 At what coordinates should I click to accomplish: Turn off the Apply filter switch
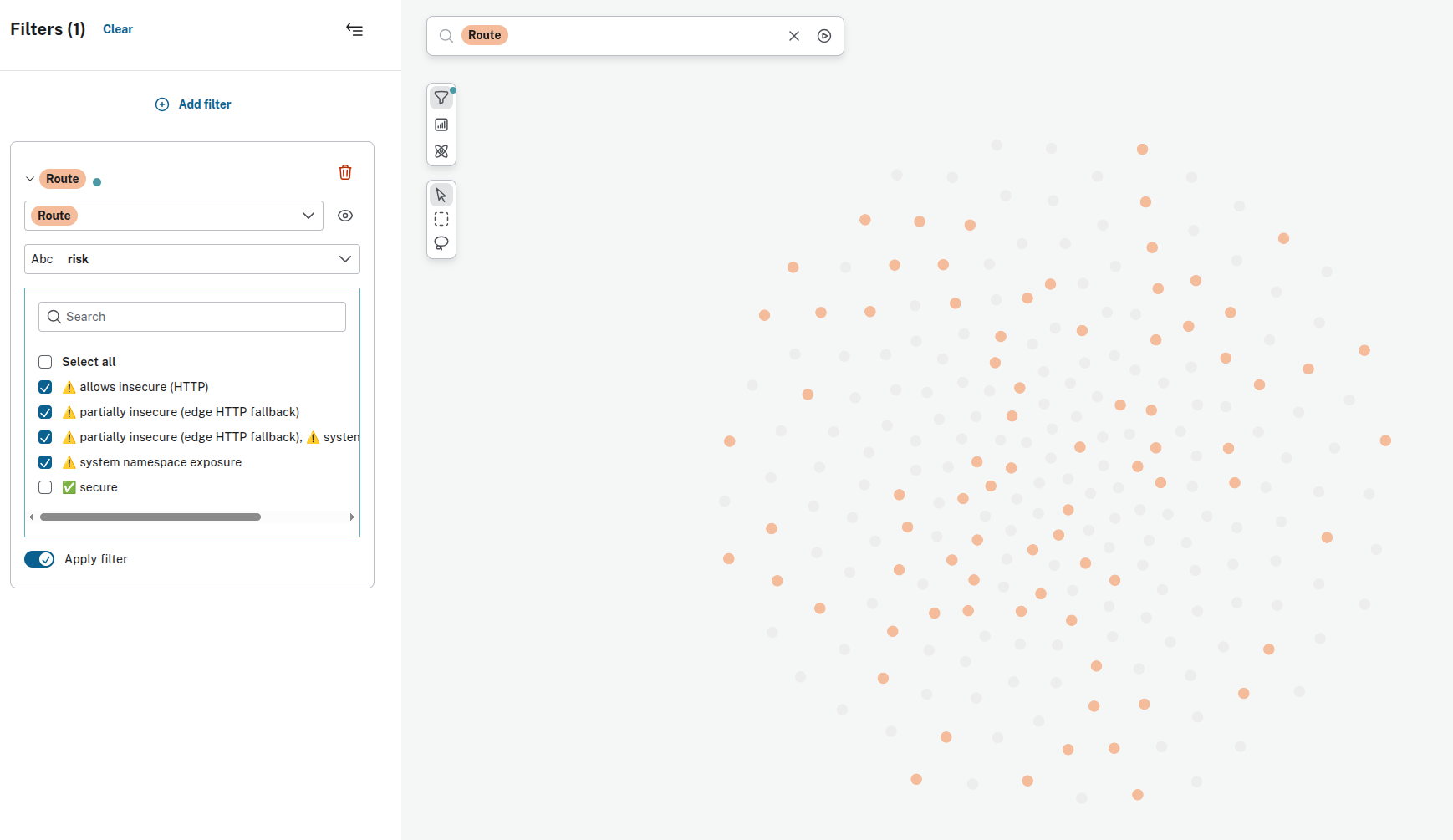pos(39,559)
